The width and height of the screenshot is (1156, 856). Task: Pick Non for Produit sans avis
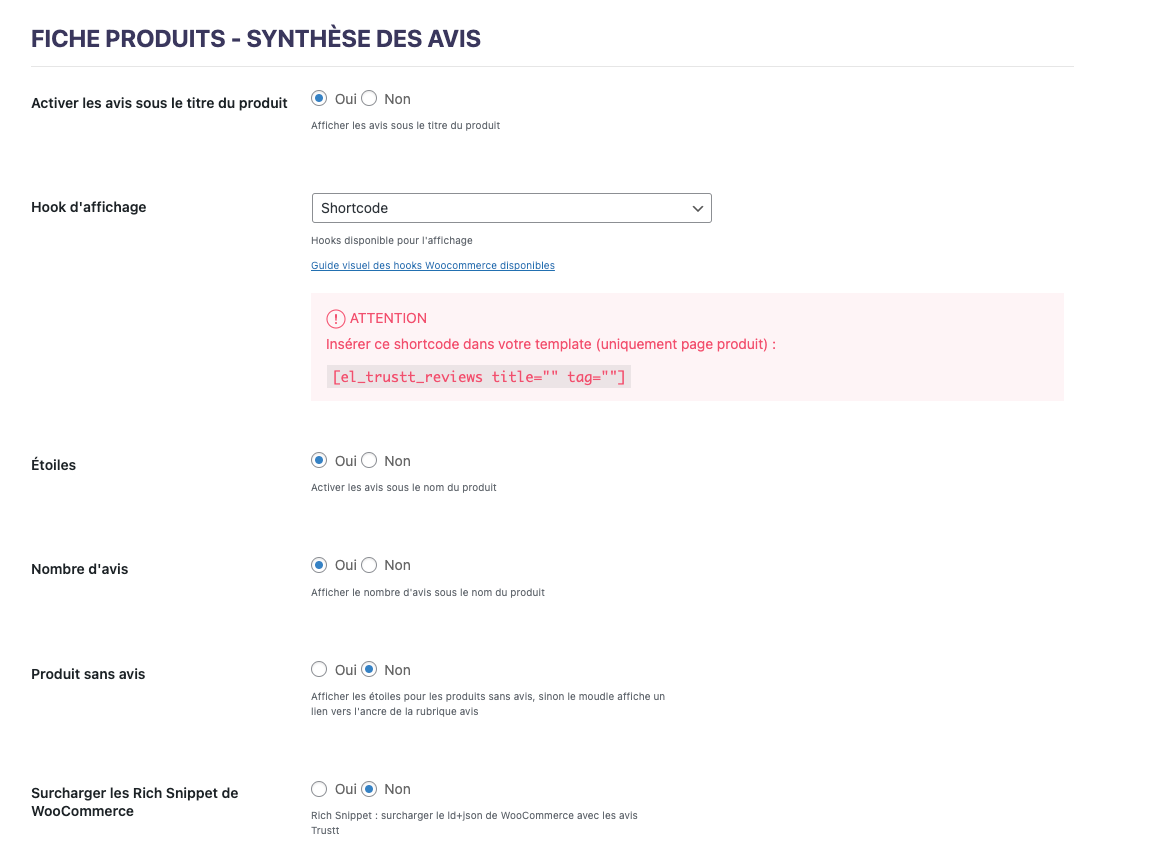pyautogui.click(x=369, y=670)
